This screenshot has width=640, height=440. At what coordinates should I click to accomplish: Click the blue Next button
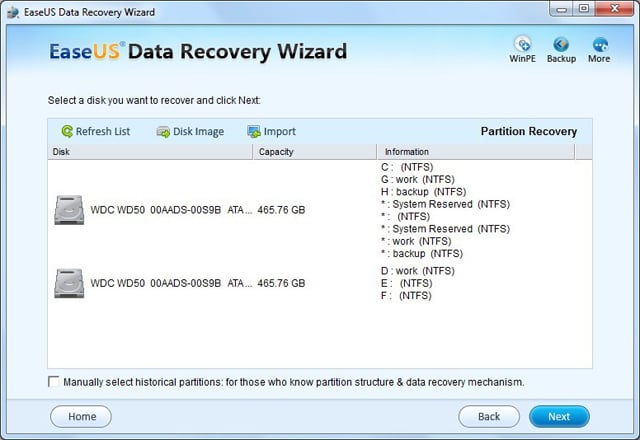point(559,416)
